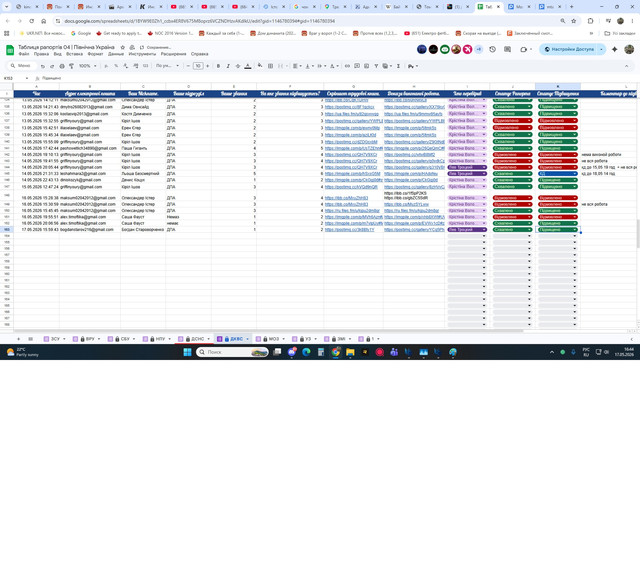Open the Windows Start menu
This screenshot has height=584, width=640.
tap(187, 352)
